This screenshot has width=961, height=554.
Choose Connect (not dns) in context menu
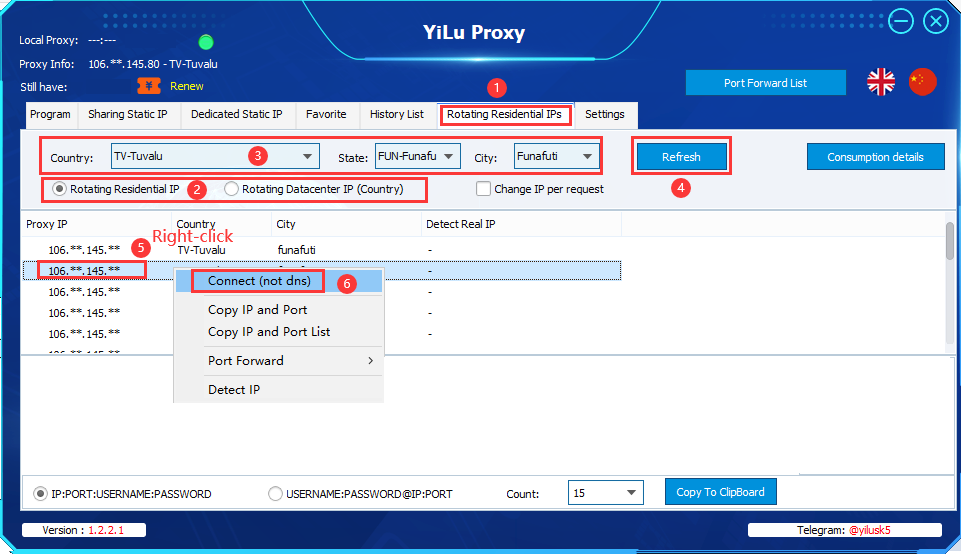[x=259, y=281]
